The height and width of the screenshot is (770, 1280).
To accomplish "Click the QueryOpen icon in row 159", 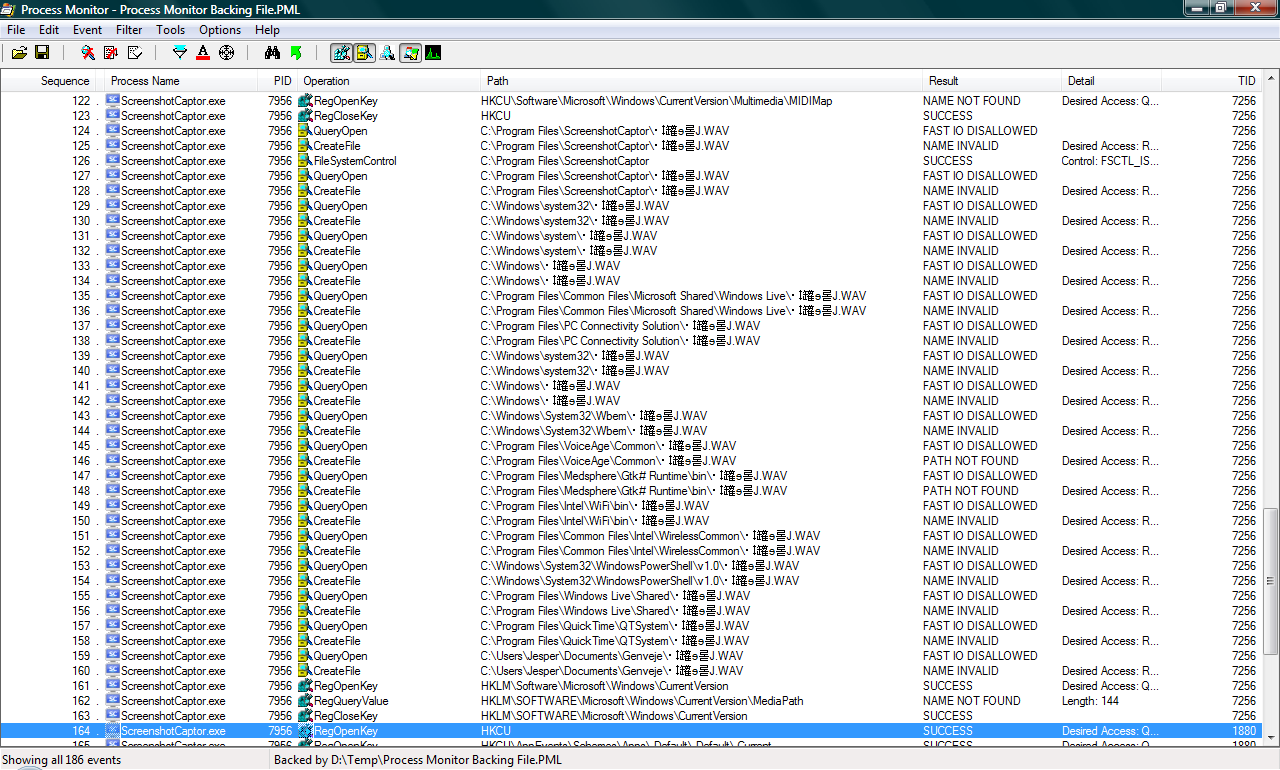I will [x=306, y=656].
